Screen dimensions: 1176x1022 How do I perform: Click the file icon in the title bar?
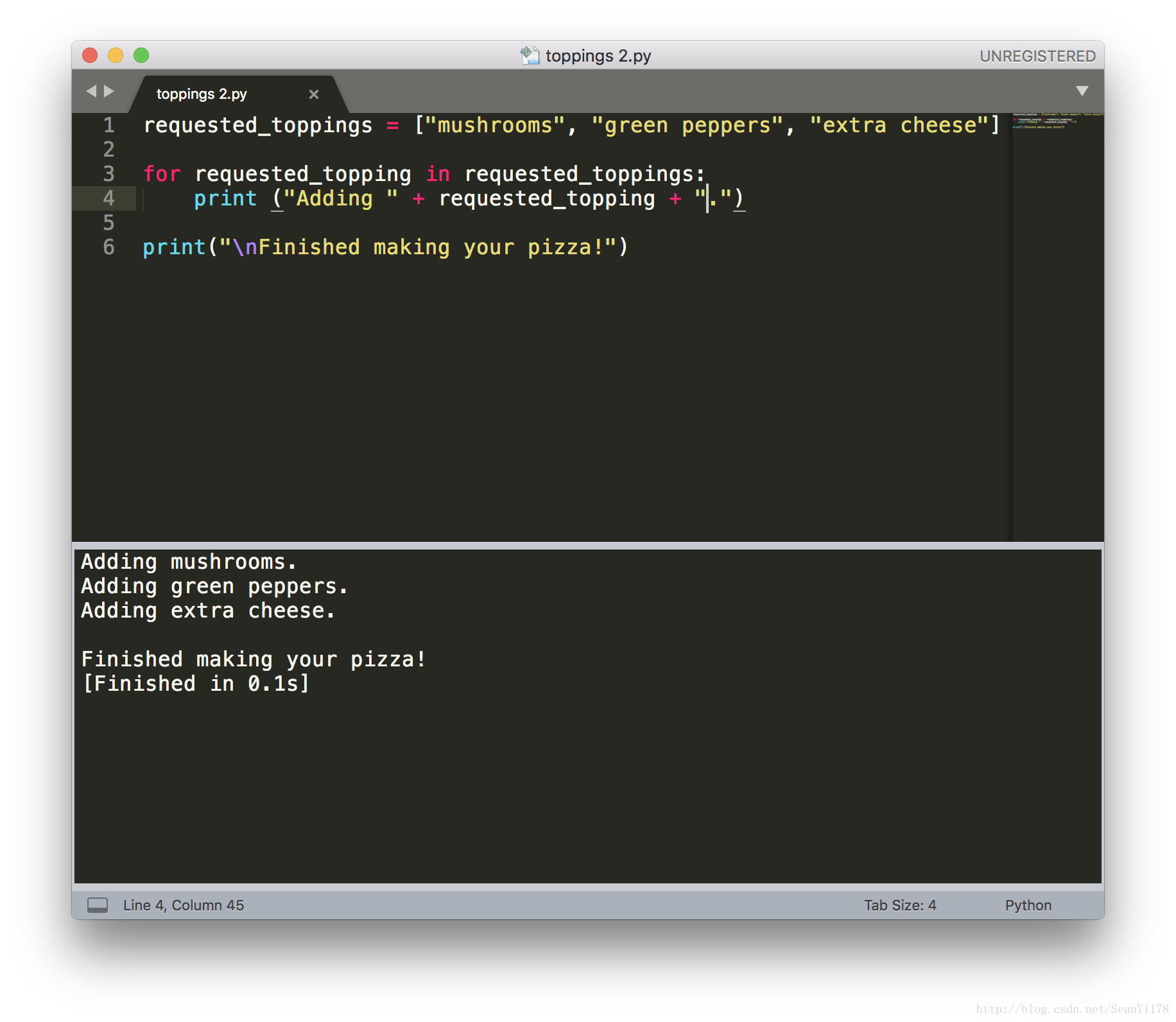(x=530, y=55)
